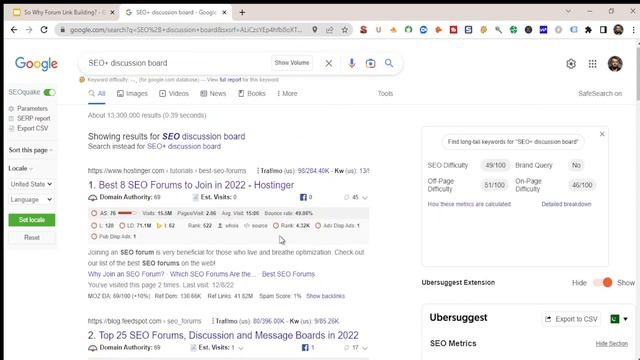This screenshot has height=360, width=640.
Task: Click the Set locale button
Action: [32, 220]
